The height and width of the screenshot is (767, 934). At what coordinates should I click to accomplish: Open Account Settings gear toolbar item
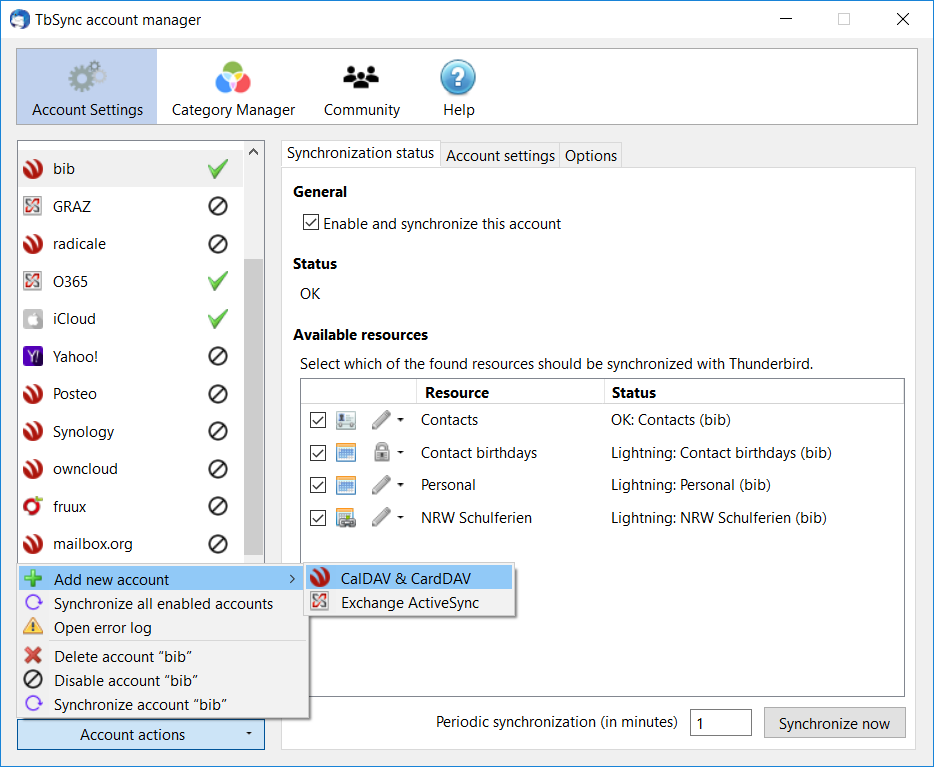87,87
